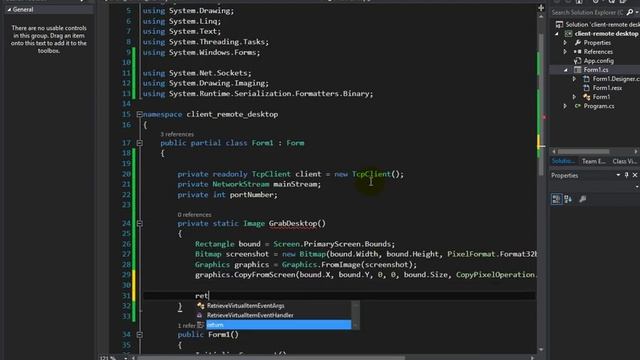Pick RetrieveVirtualItemEventArgs from autocomplete list
This screenshot has height=360, width=640.
[245, 306]
